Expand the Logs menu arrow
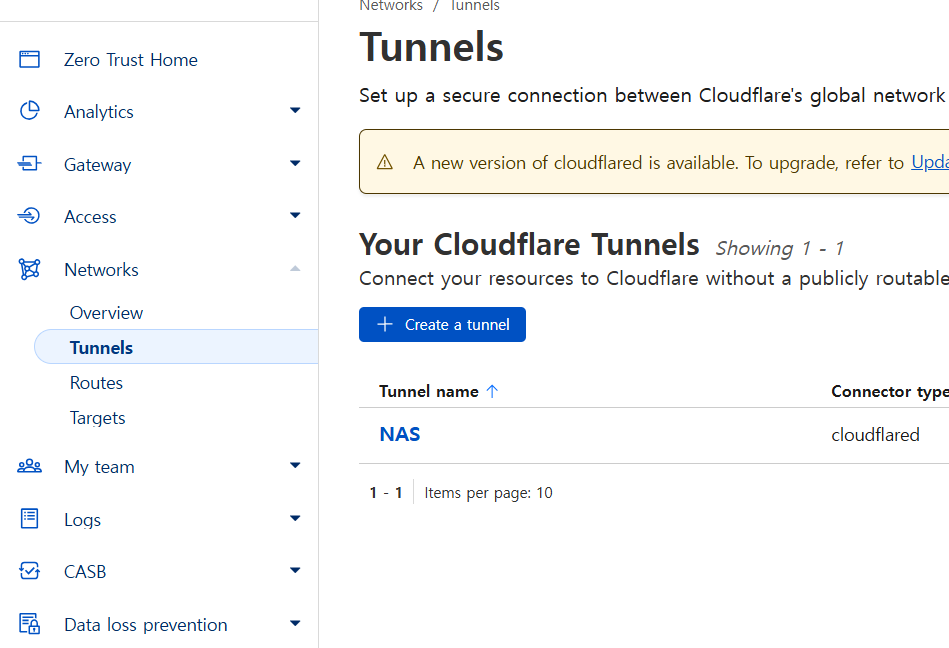 (295, 519)
